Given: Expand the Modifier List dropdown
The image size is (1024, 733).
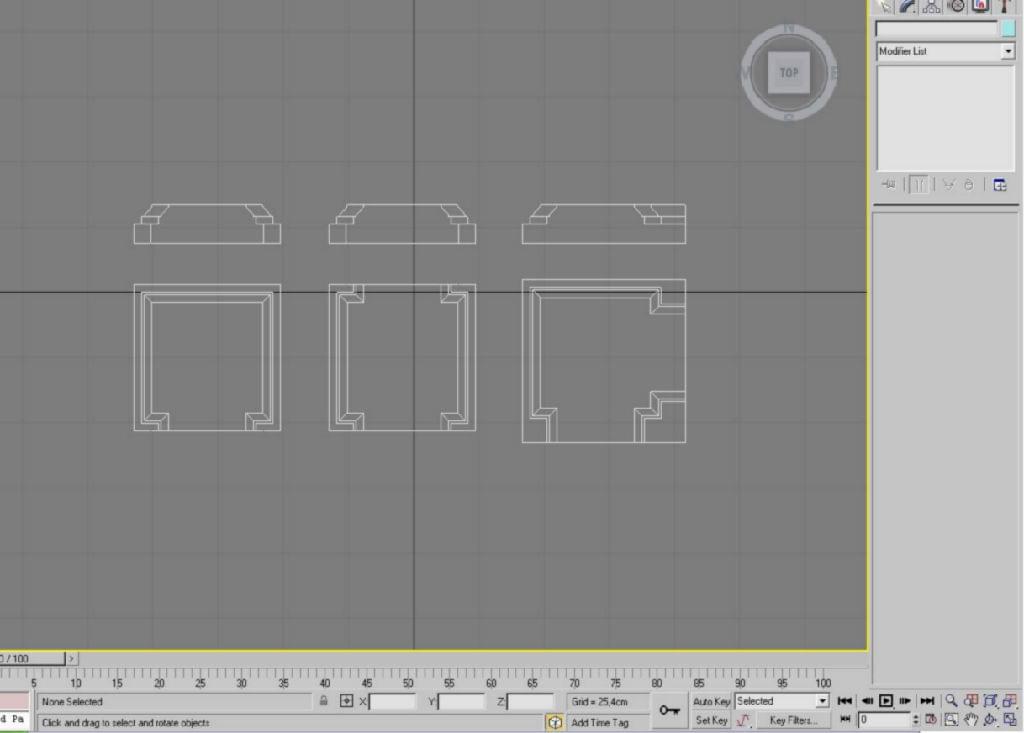Looking at the screenshot, I should (1008, 51).
